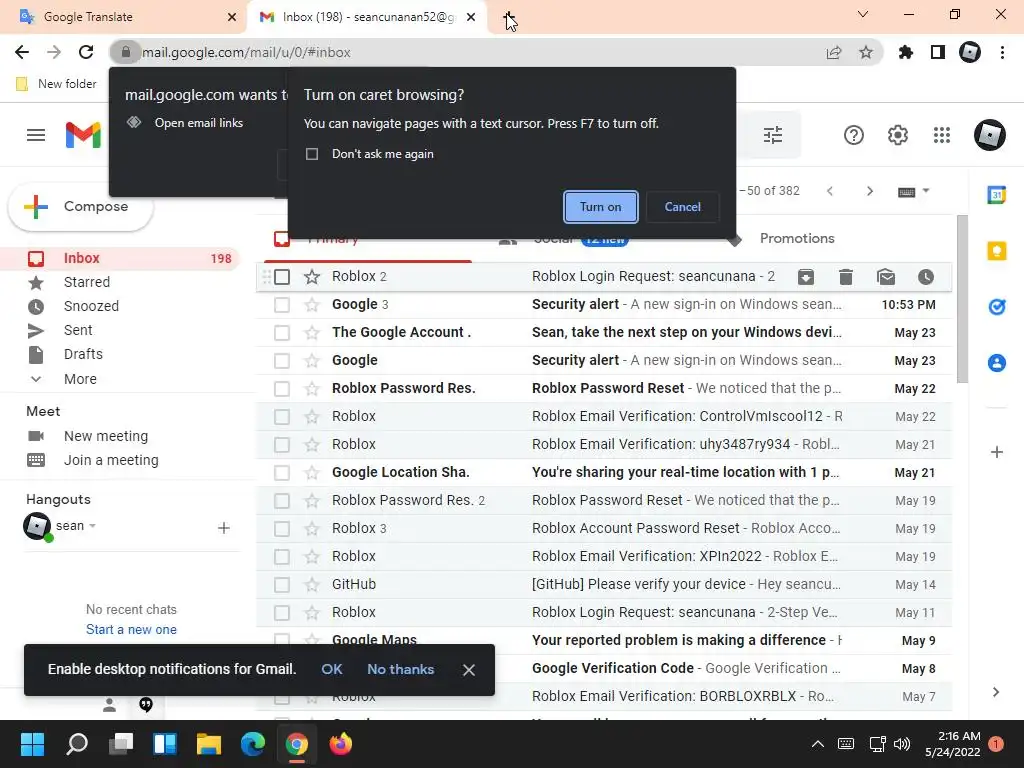The height and width of the screenshot is (768, 1024).
Task: Open Sent folder
Action: [78, 330]
